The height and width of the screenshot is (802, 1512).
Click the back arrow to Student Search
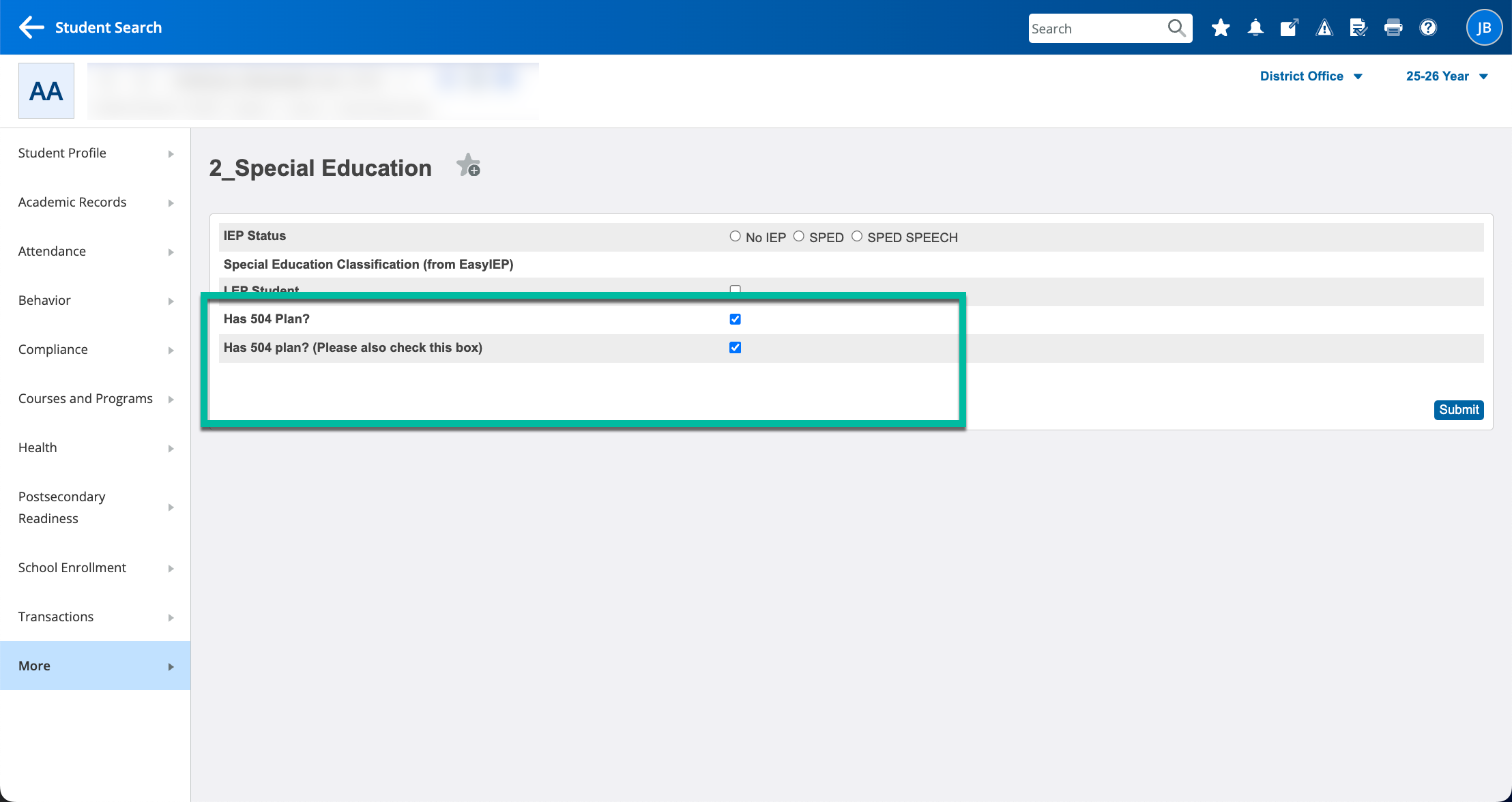click(x=31, y=27)
